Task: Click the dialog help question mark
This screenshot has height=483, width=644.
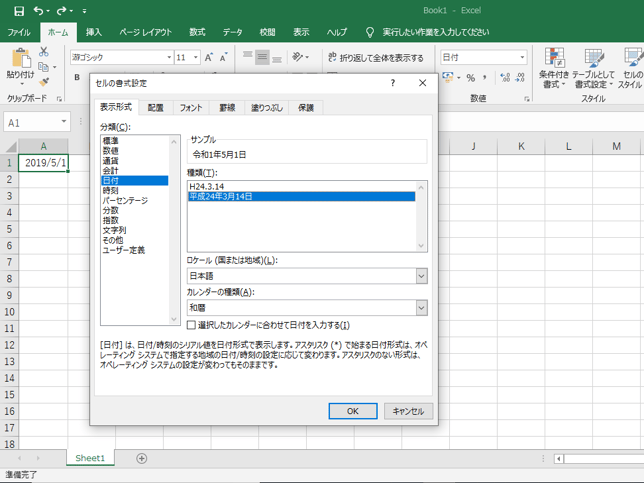Action: pos(392,84)
